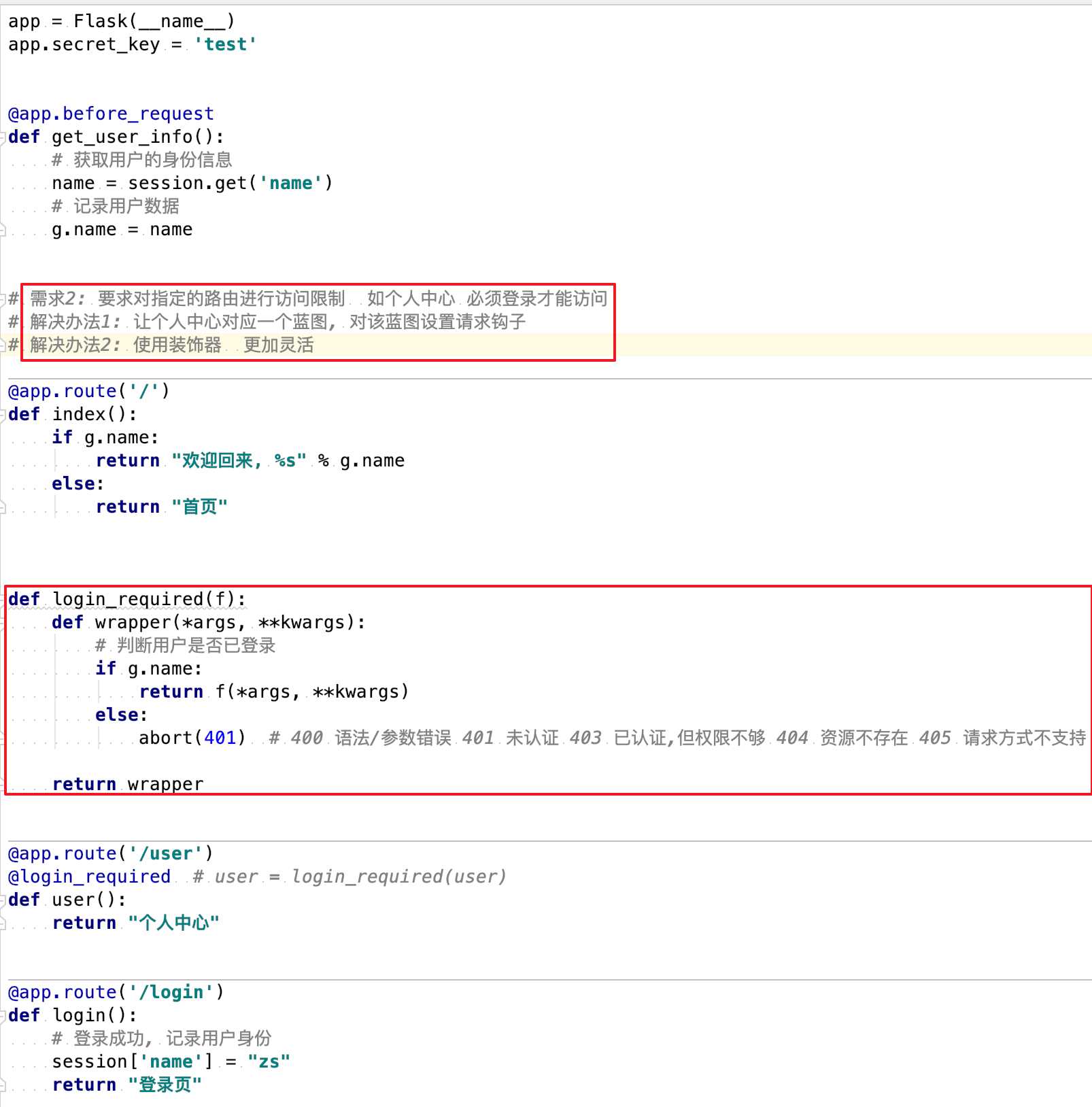Click the else: line inside wrapper

(x=122, y=715)
